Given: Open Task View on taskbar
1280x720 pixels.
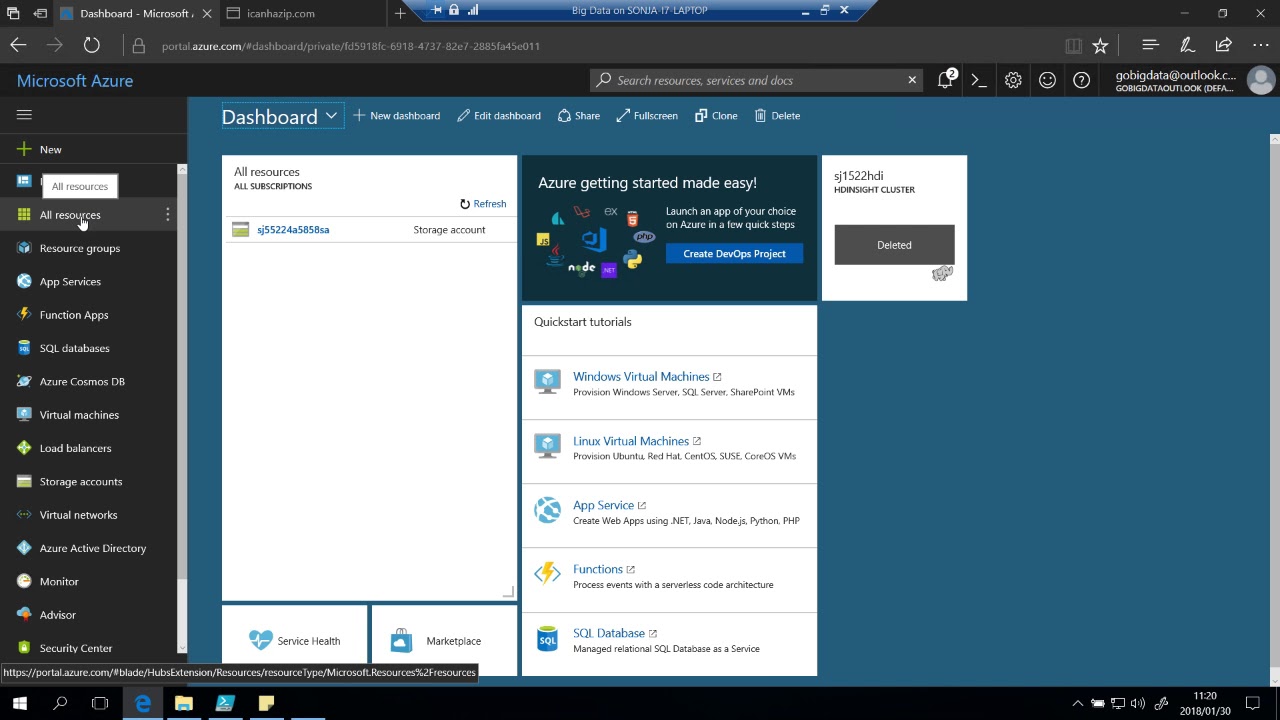Looking at the screenshot, I should (100, 703).
